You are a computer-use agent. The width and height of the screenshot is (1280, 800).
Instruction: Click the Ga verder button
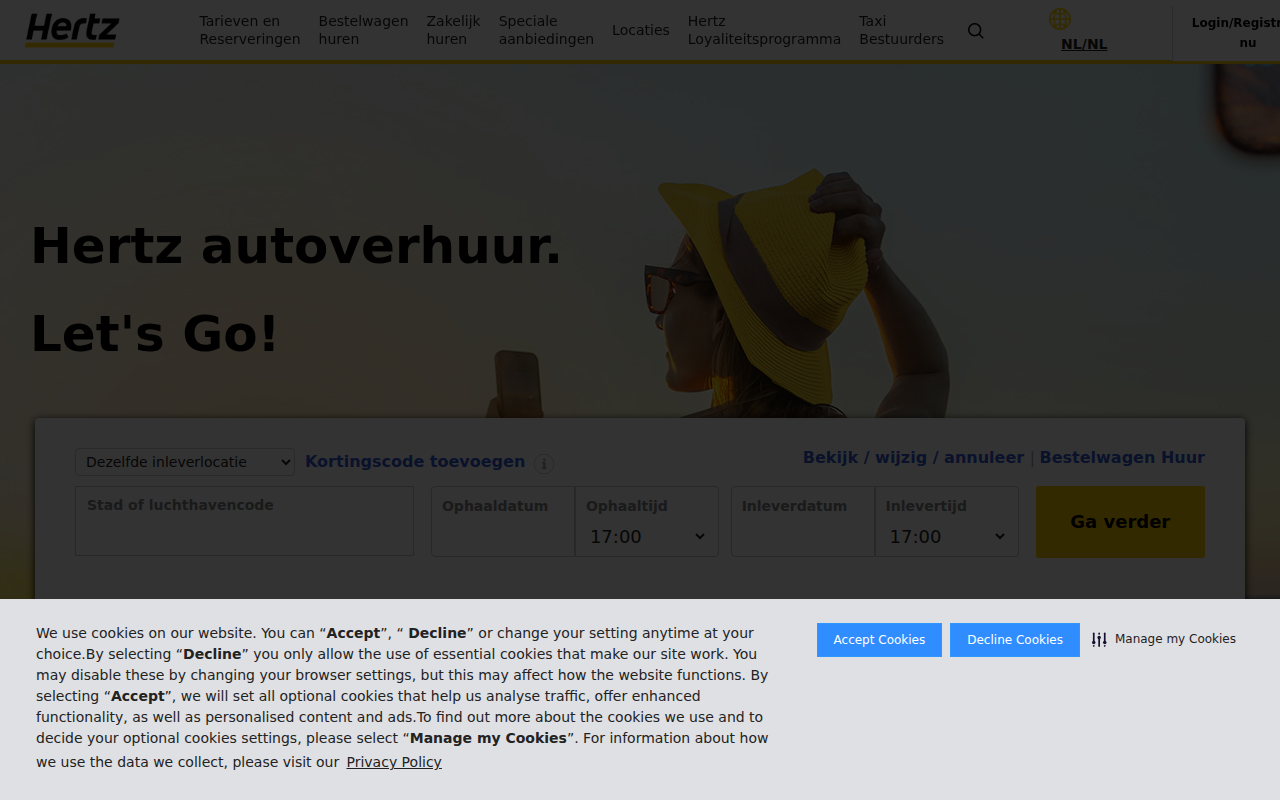1120,521
